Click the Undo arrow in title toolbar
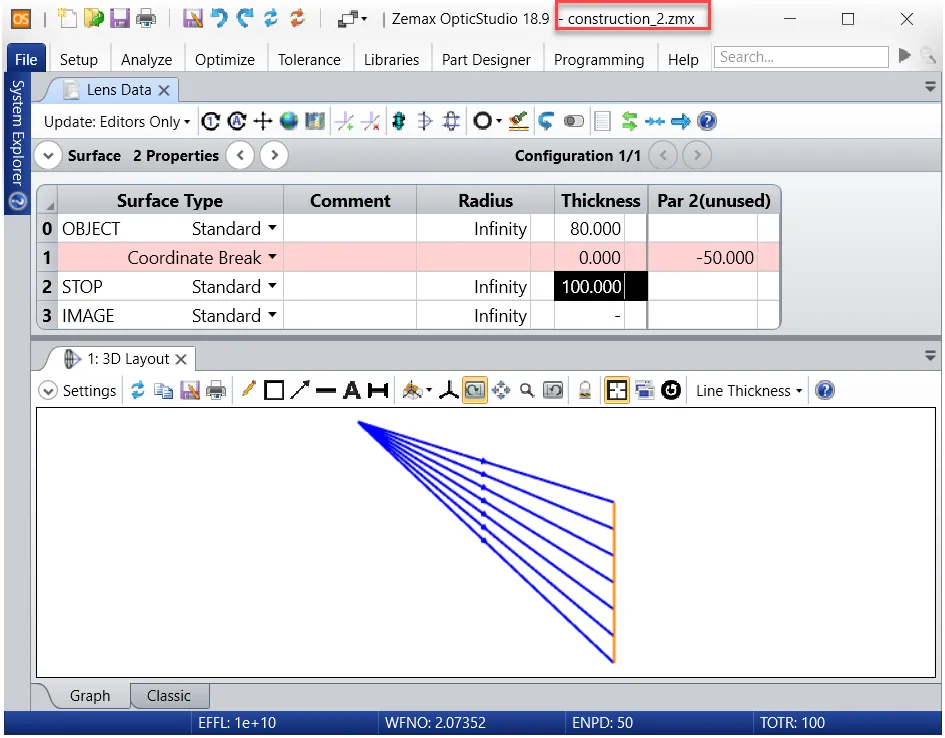Screen dimensions: 945x738 [x=218, y=18]
